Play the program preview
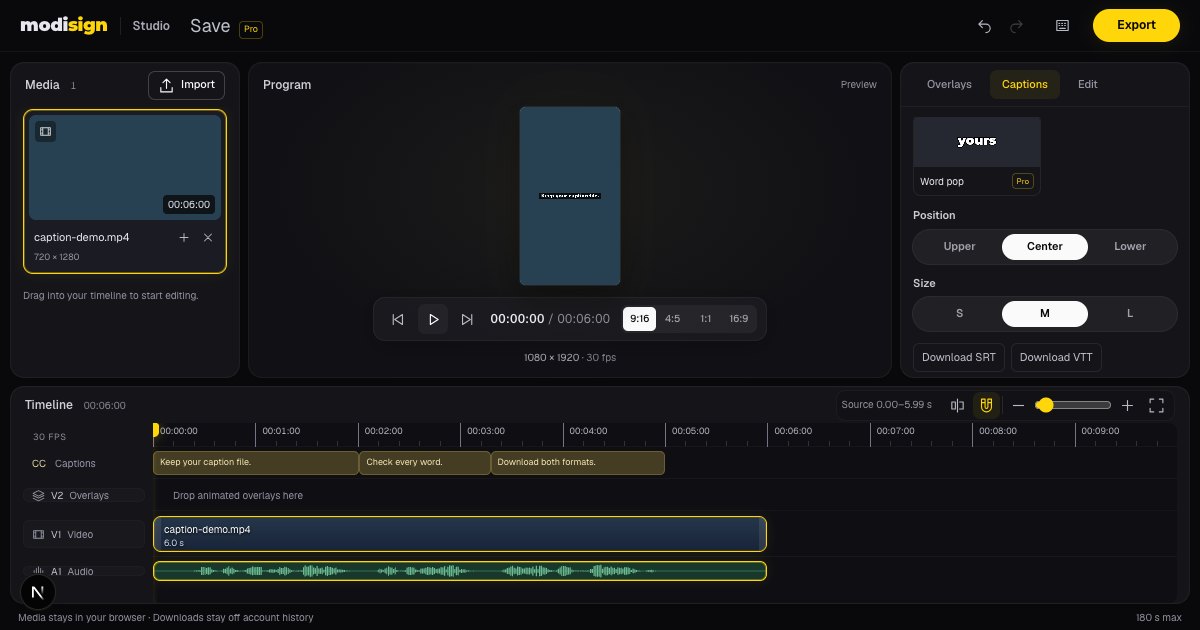1200x630 pixels. (x=433, y=319)
